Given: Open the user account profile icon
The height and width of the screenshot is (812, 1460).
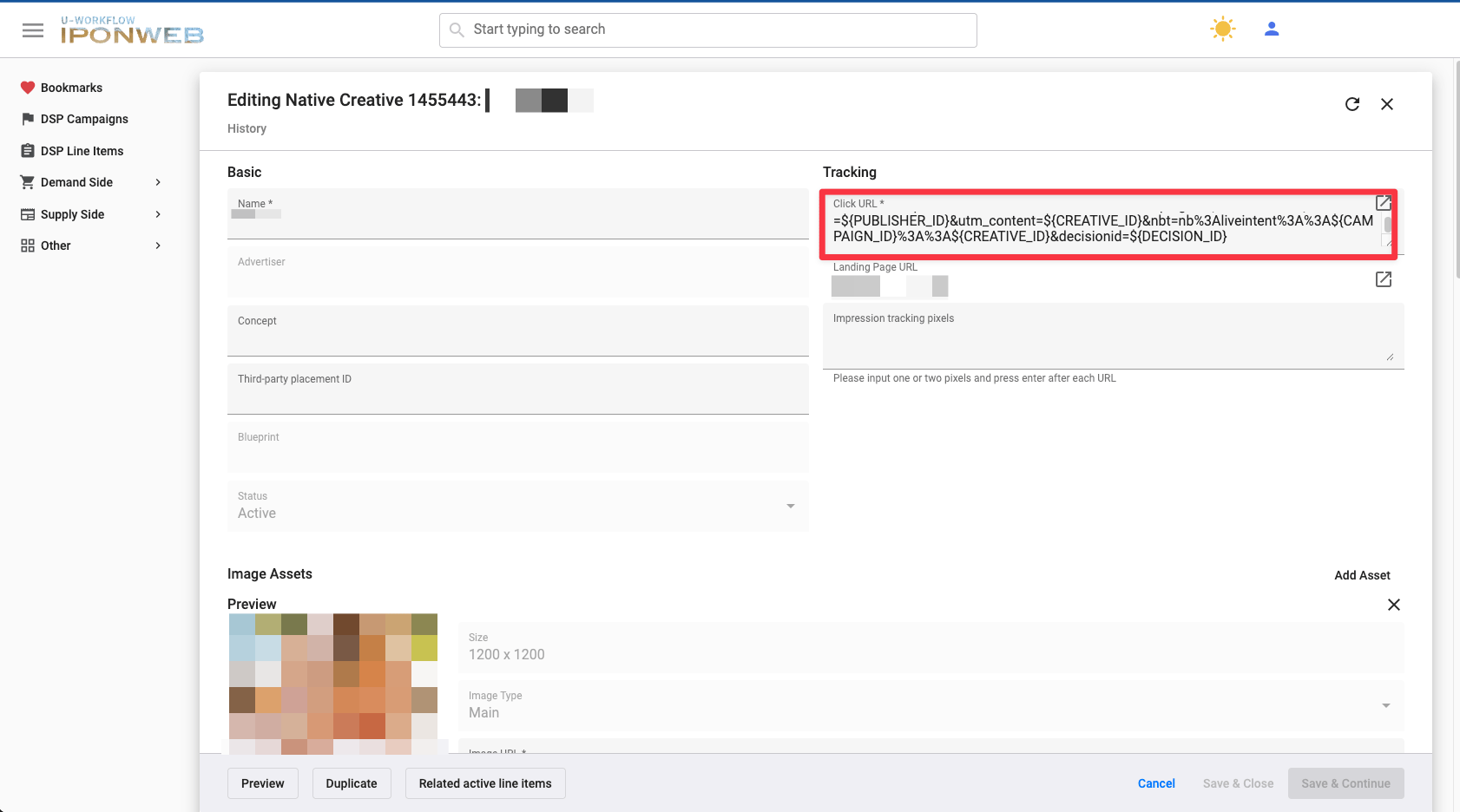Looking at the screenshot, I should click(1272, 29).
